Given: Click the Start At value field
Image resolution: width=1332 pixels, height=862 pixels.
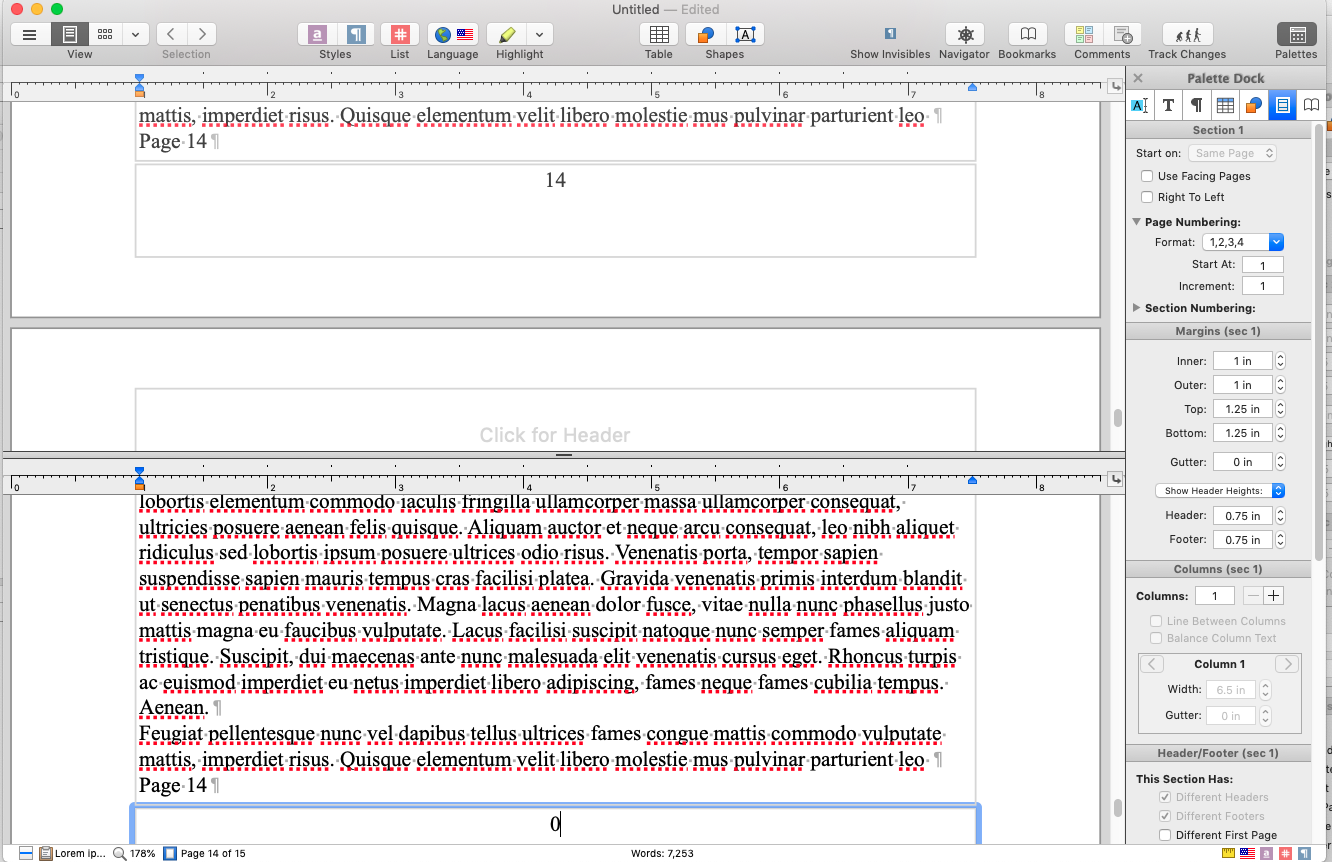Looking at the screenshot, I should pos(1262,264).
